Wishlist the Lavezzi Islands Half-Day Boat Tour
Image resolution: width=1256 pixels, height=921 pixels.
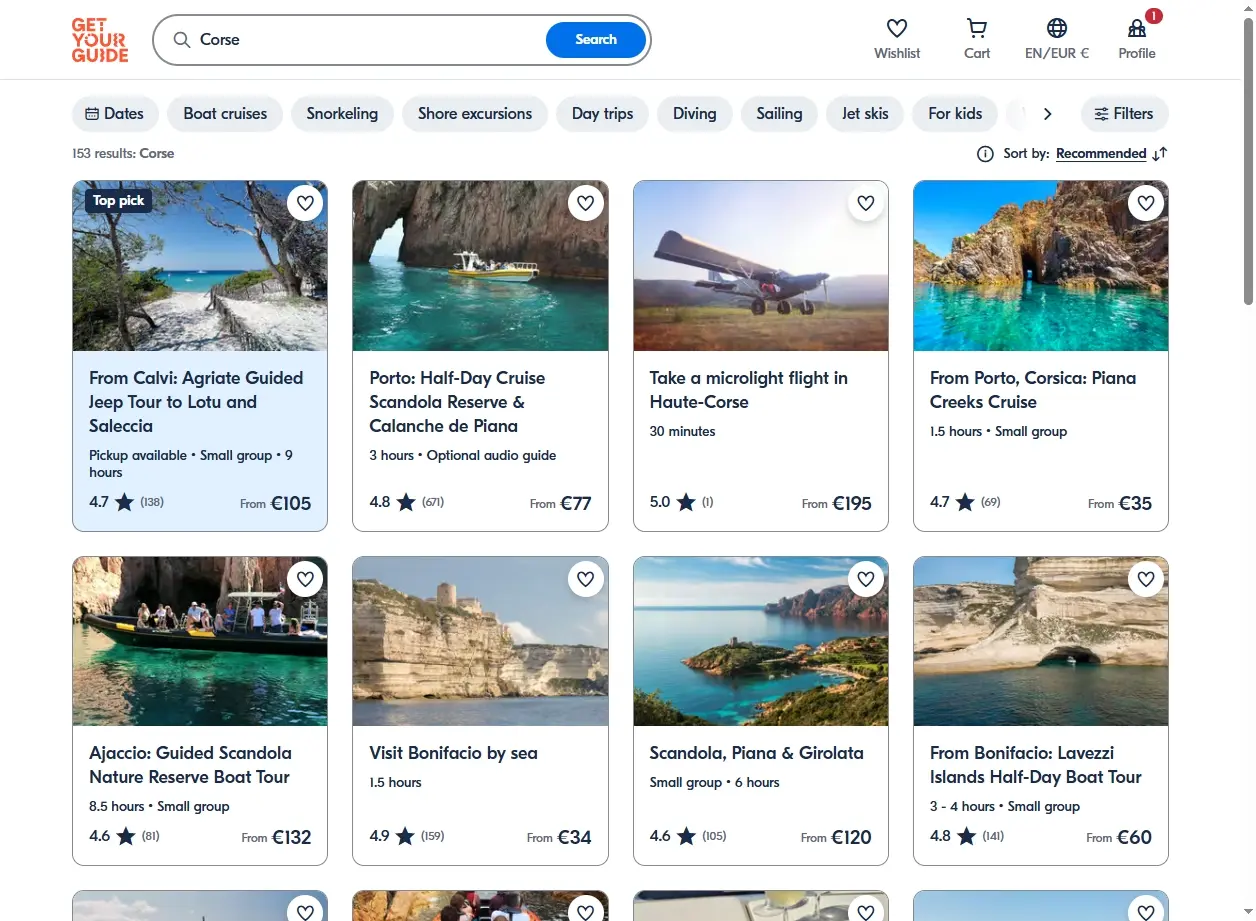point(1146,578)
